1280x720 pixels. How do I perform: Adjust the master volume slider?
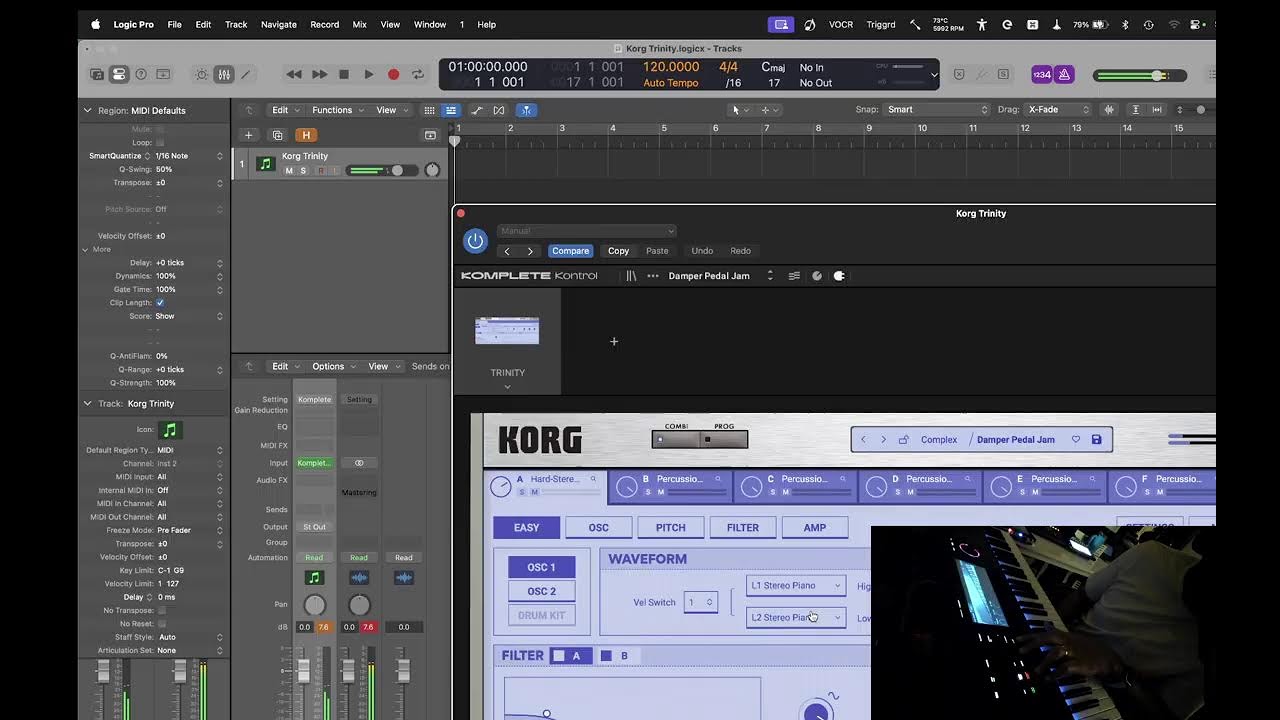point(1140,75)
